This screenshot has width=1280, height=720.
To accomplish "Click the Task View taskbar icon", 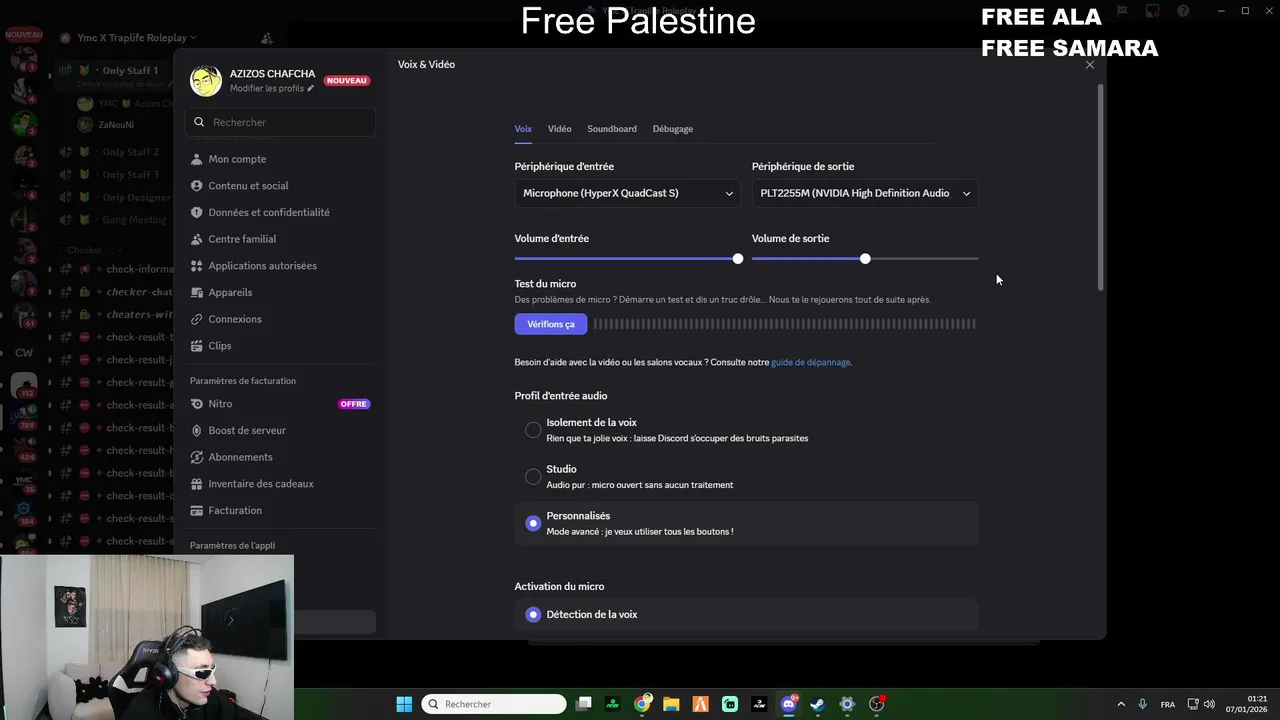I will pos(584,704).
